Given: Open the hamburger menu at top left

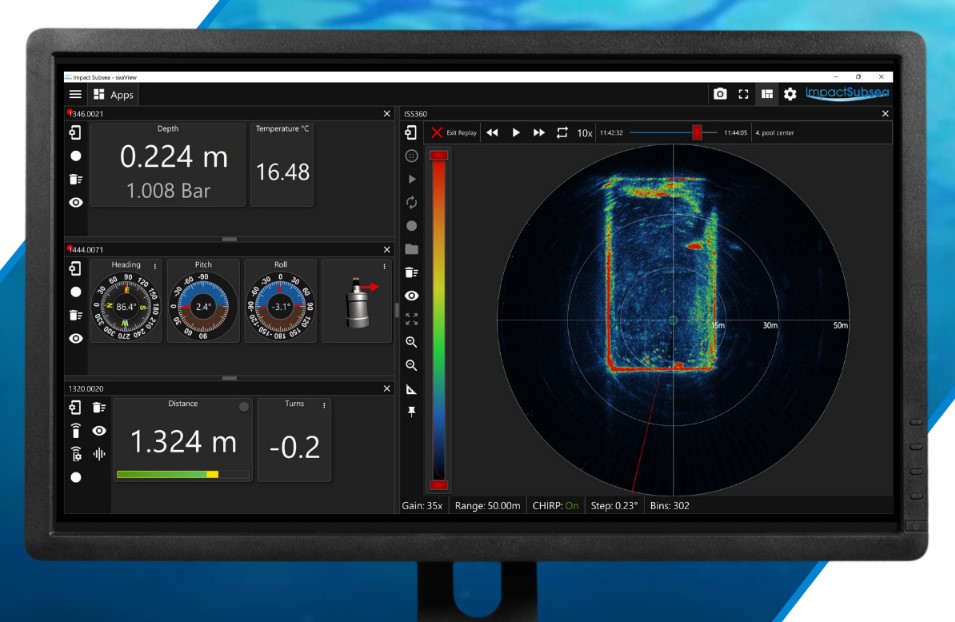Looking at the screenshot, I should point(76,94).
